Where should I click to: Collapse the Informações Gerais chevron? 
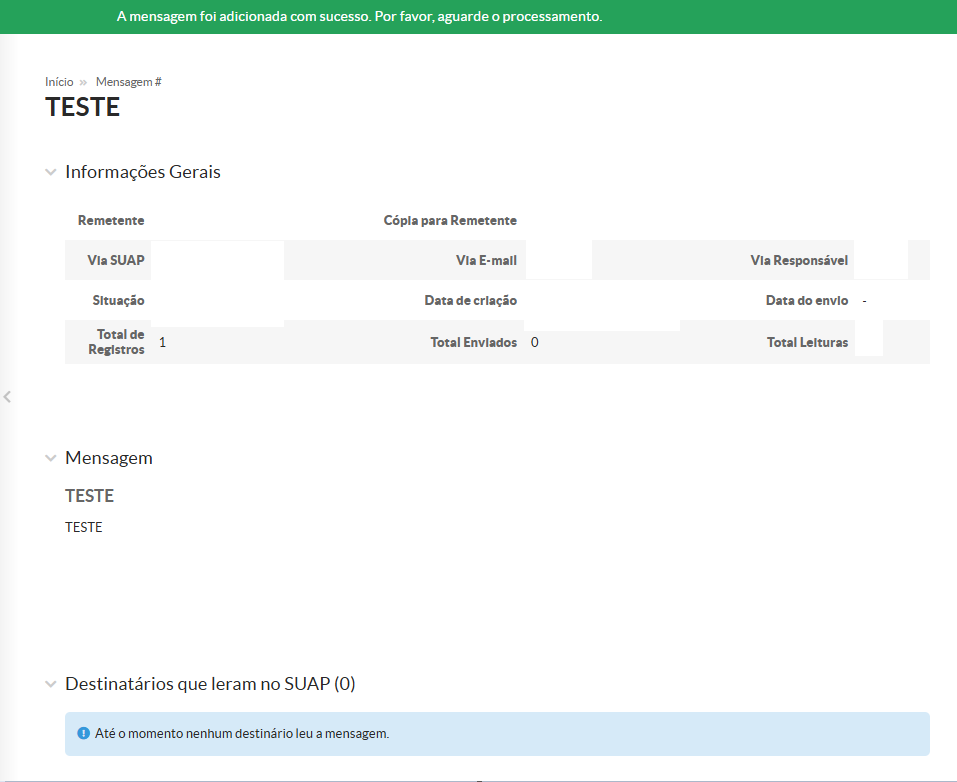[x=50, y=172]
